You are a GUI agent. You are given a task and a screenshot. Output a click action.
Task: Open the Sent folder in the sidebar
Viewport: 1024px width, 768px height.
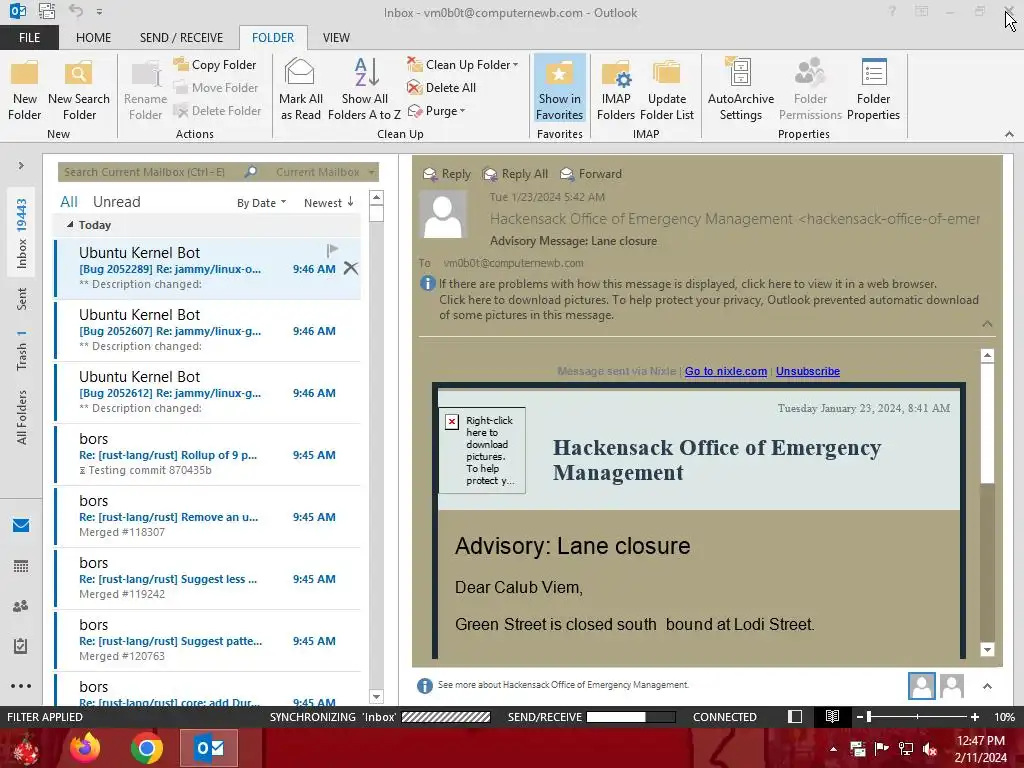pyautogui.click(x=22, y=298)
